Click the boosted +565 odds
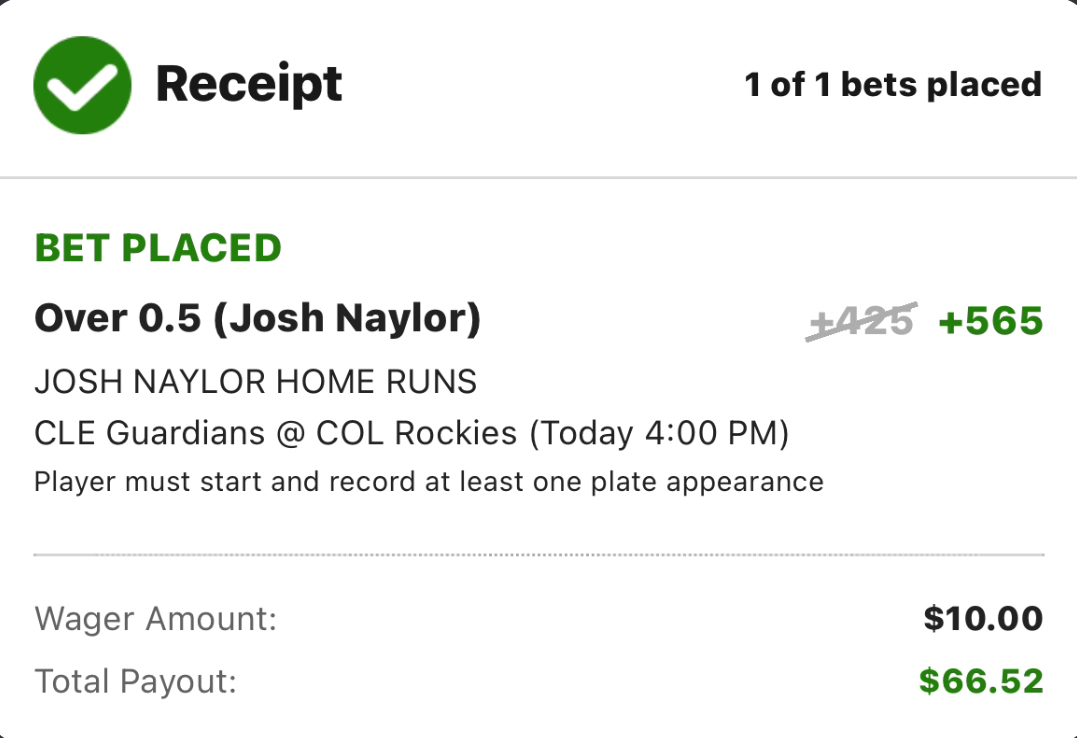The image size is (1077, 738). 990,322
